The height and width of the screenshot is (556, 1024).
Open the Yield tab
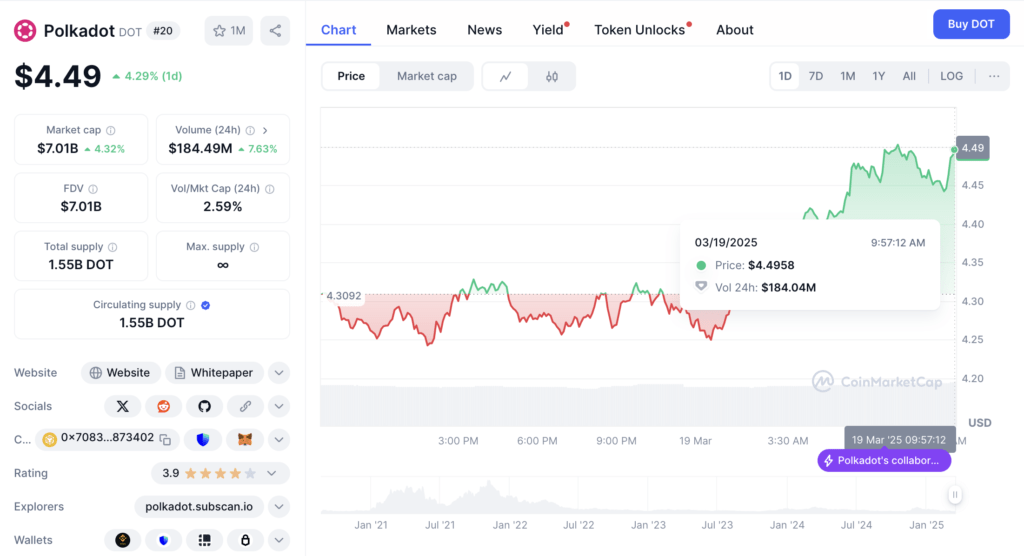tap(549, 30)
